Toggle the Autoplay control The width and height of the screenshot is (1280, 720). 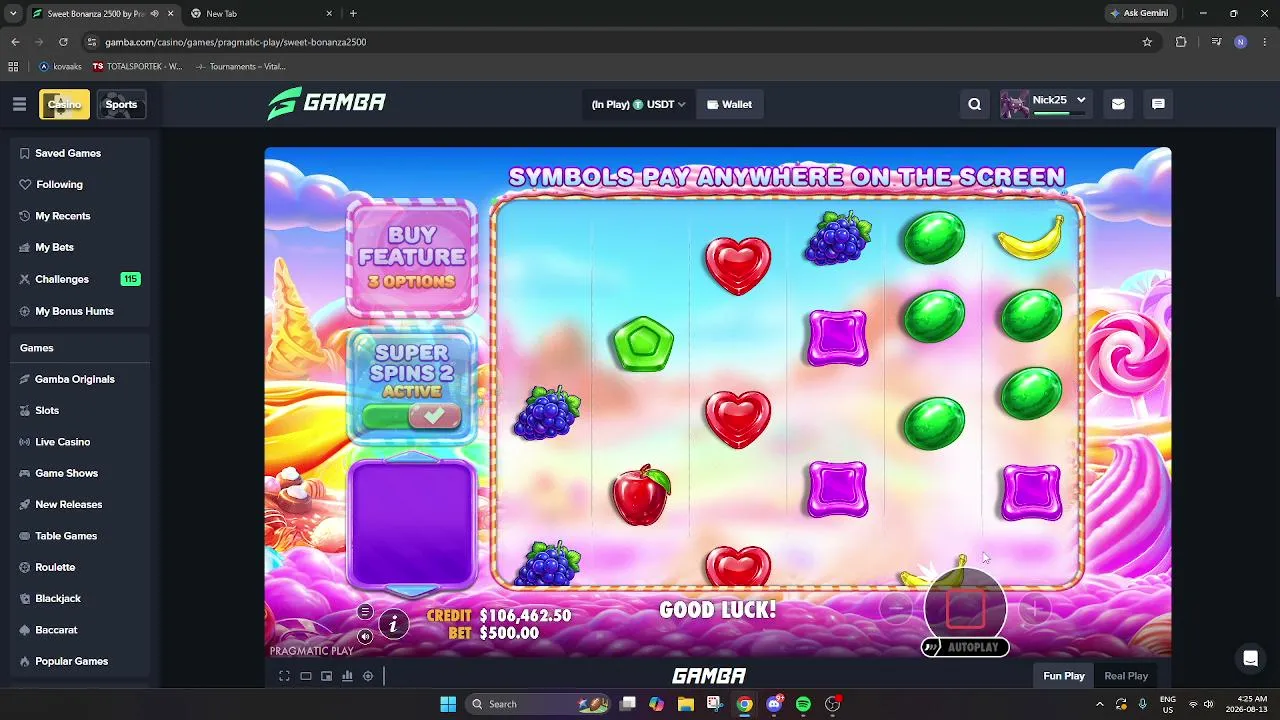(965, 647)
